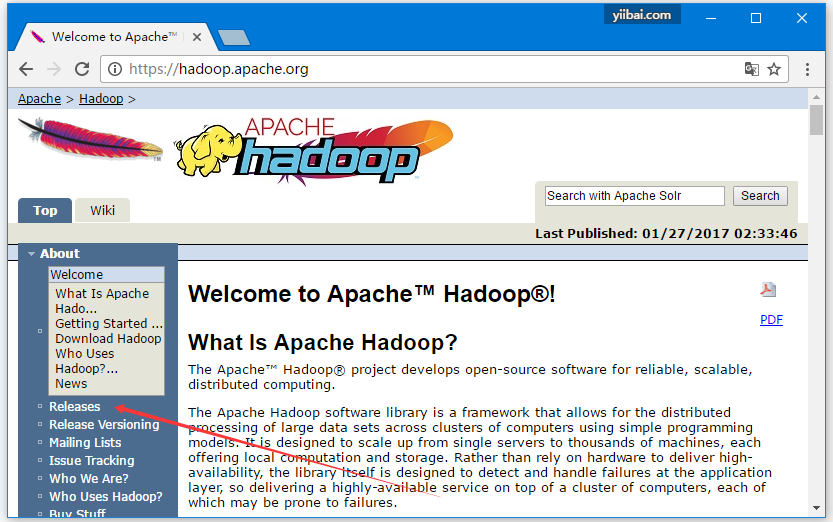The image size is (833, 522).
Task: Close the Welcome to Apache tab
Action: coord(197,37)
